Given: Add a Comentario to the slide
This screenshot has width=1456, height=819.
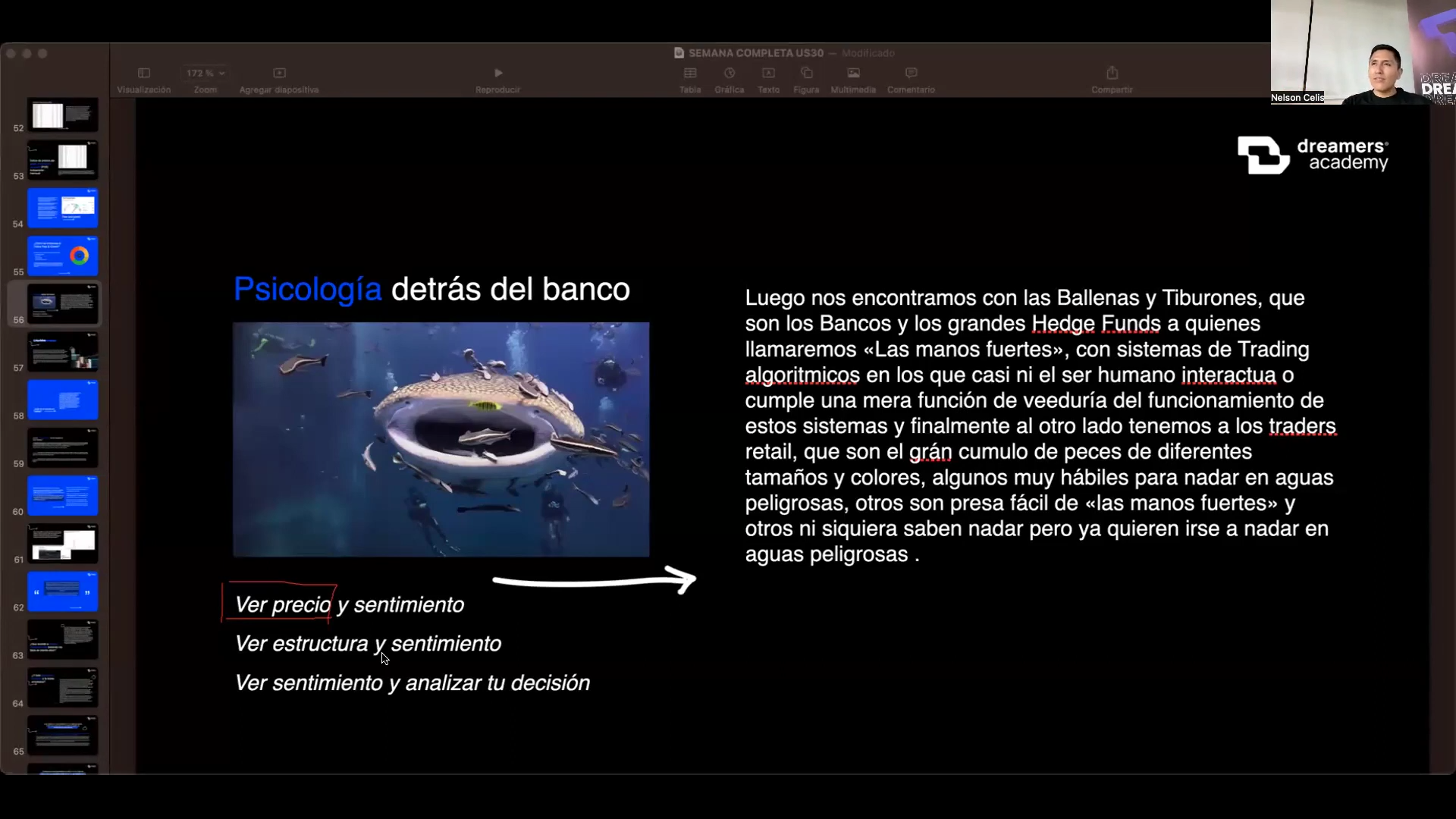Looking at the screenshot, I should click(911, 74).
